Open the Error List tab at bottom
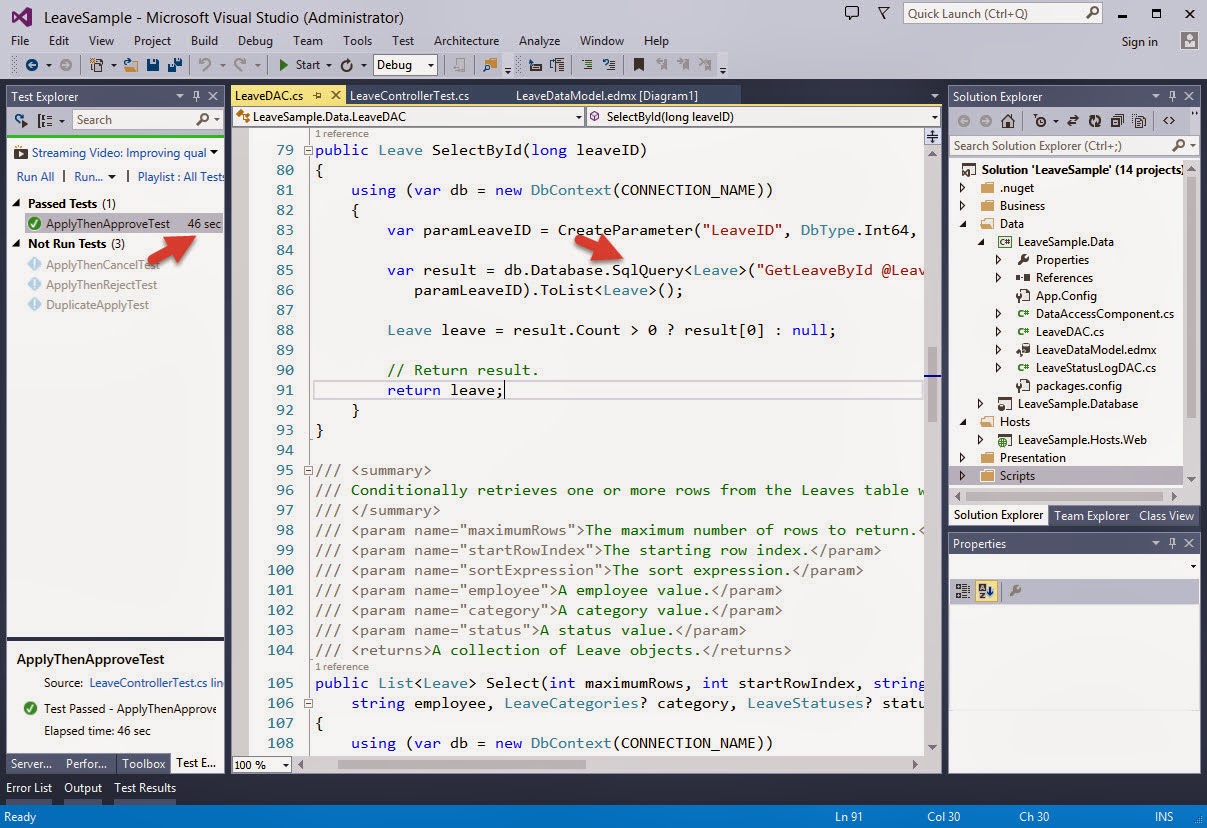Screen dimensions: 1207x828 coord(29,788)
